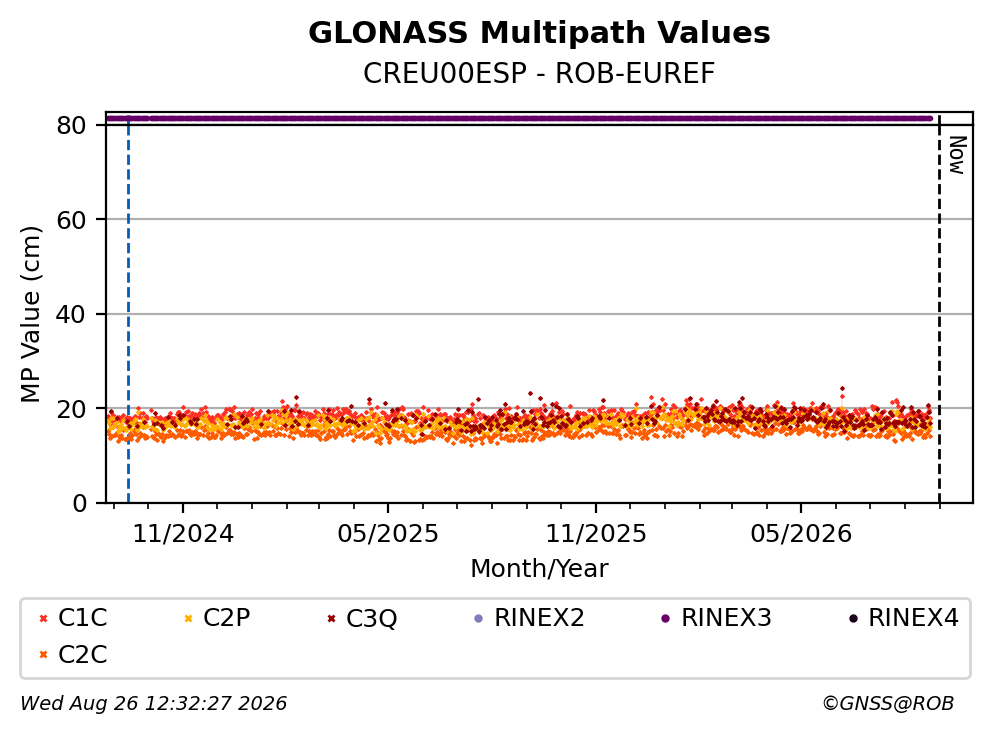The height and width of the screenshot is (734, 993).
Task: Click the 11/2024 x-axis tick label
Action: pos(183,534)
